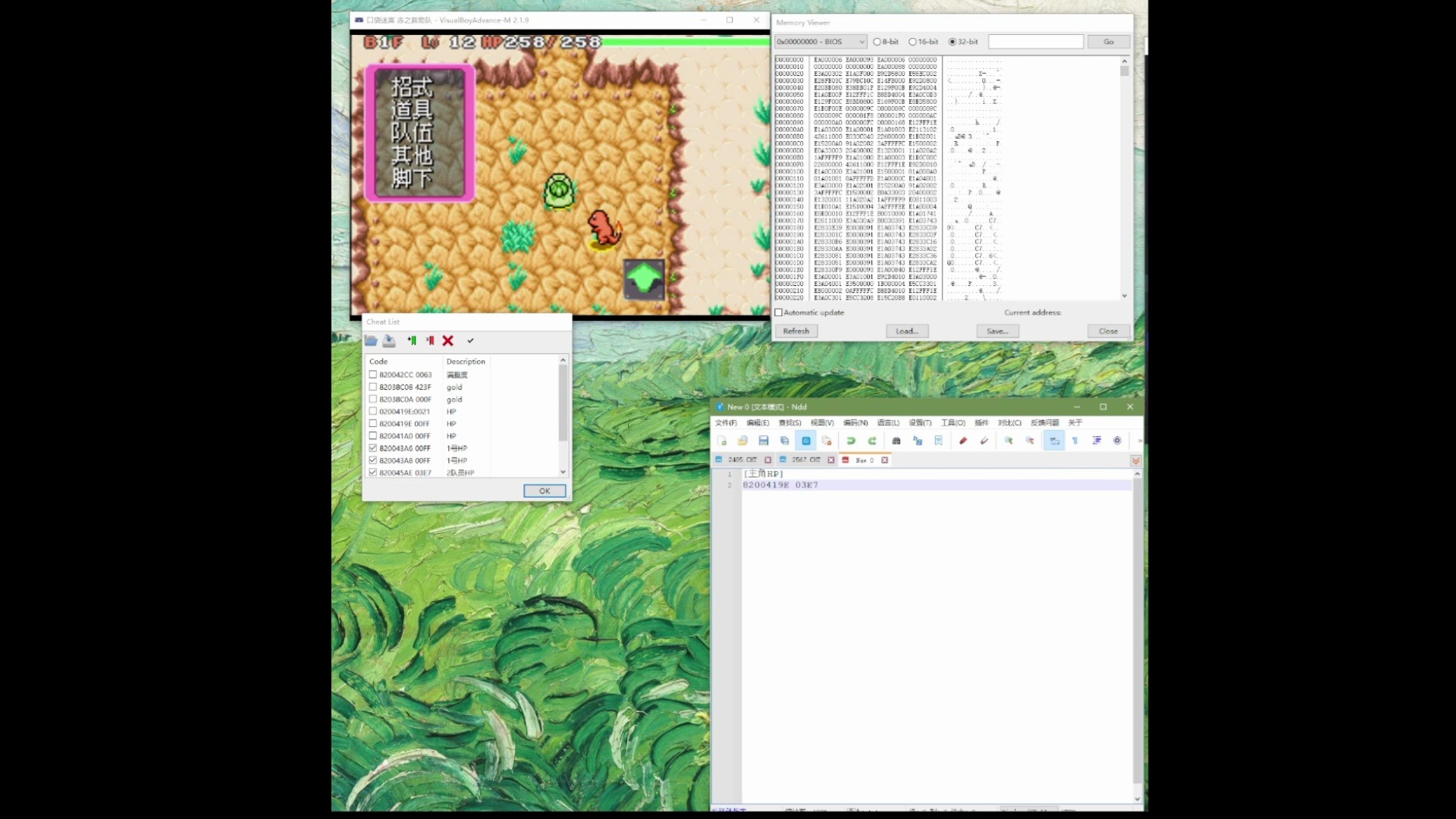Enable the 82038C0A 000F gold cheat
1456x819 pixels.
pos(373,399)
